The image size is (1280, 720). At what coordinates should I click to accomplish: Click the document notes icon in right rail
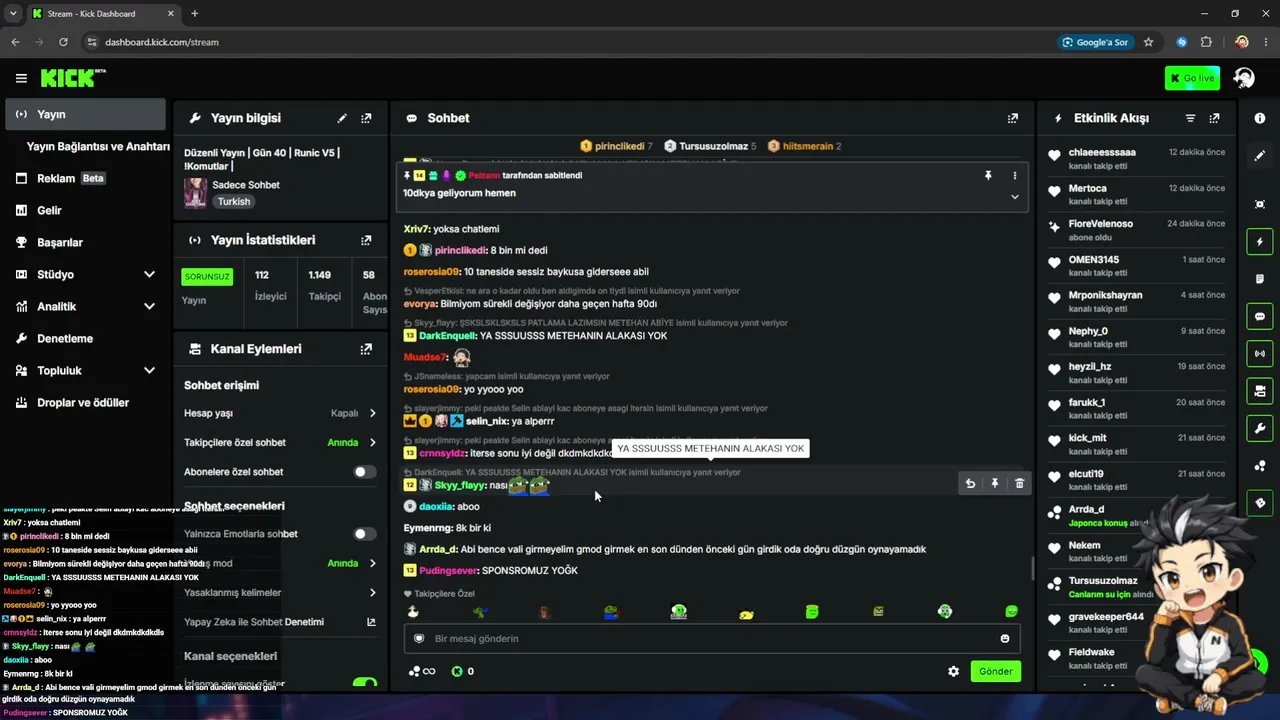(1260, 279)
